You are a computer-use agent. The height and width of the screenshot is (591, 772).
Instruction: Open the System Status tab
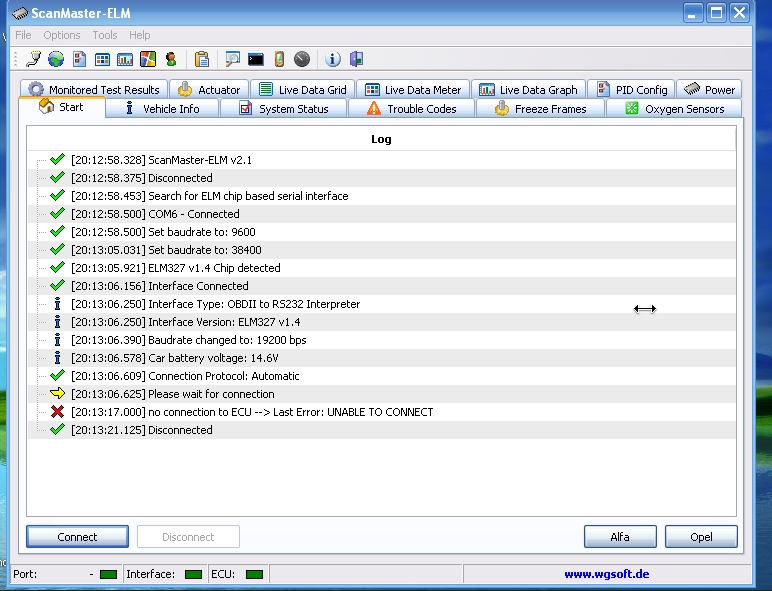(x=284, y=108)
